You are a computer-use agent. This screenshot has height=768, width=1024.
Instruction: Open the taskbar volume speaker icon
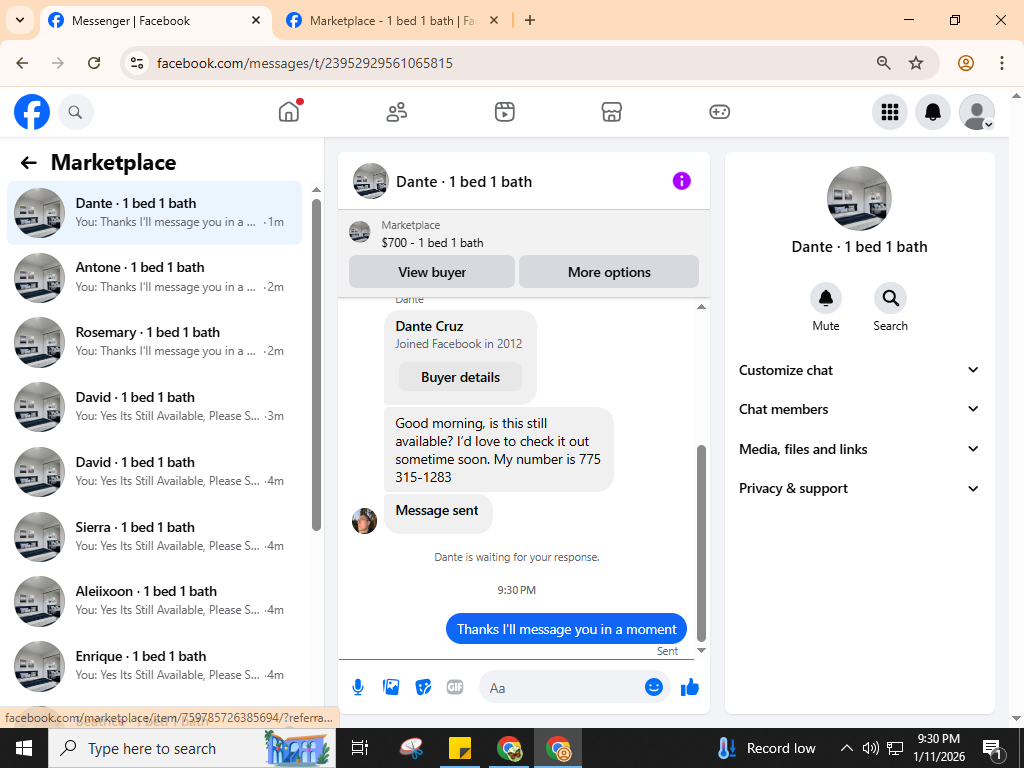pos(871,748)
